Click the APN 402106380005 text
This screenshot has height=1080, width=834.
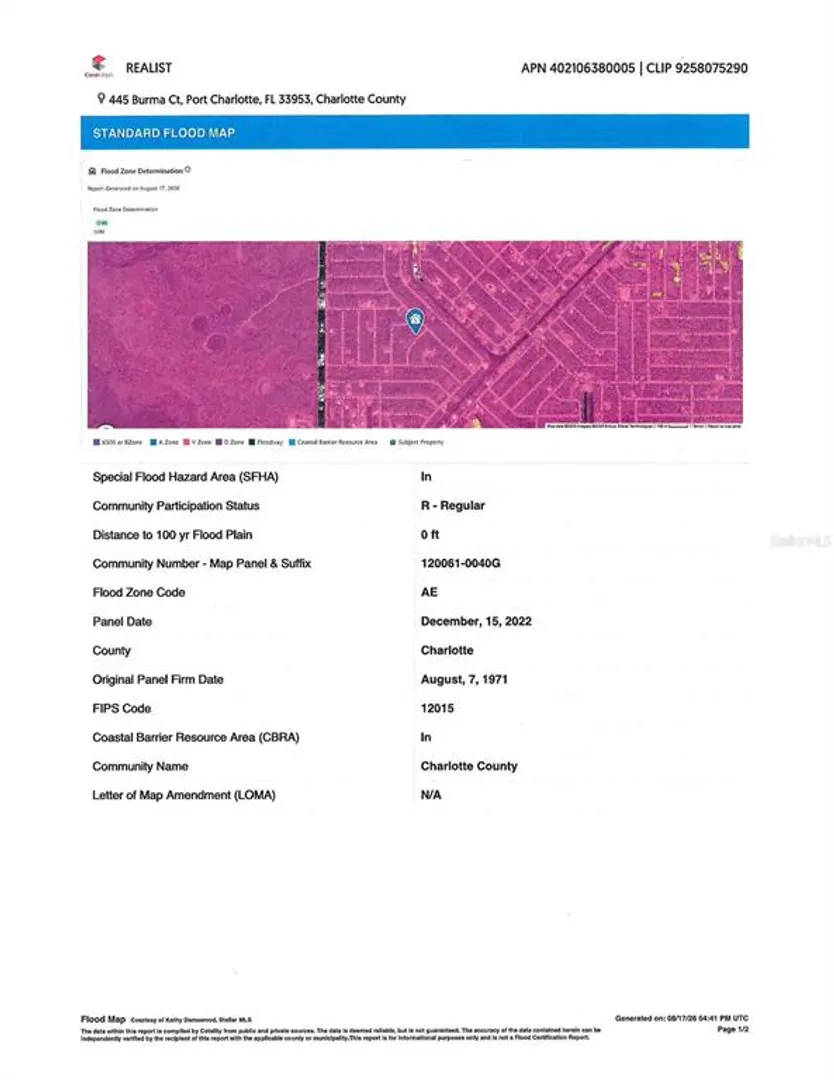(x=578, y=68)
